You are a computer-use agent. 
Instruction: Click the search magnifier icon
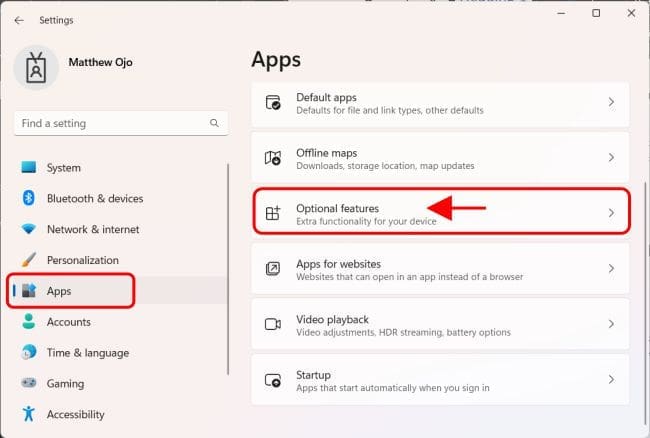[x=214, y=123]
